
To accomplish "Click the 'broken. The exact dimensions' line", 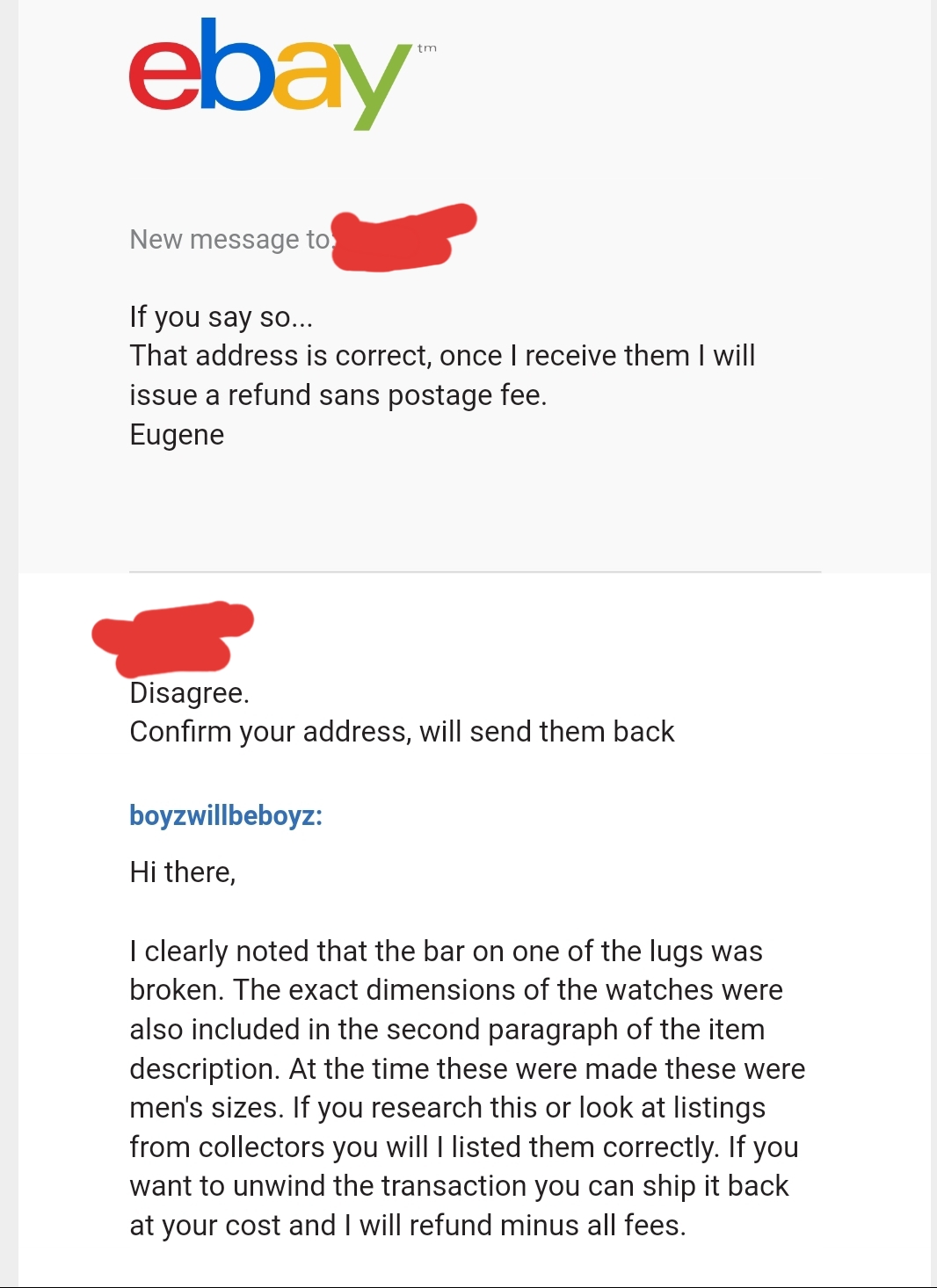I will [455, 990].
